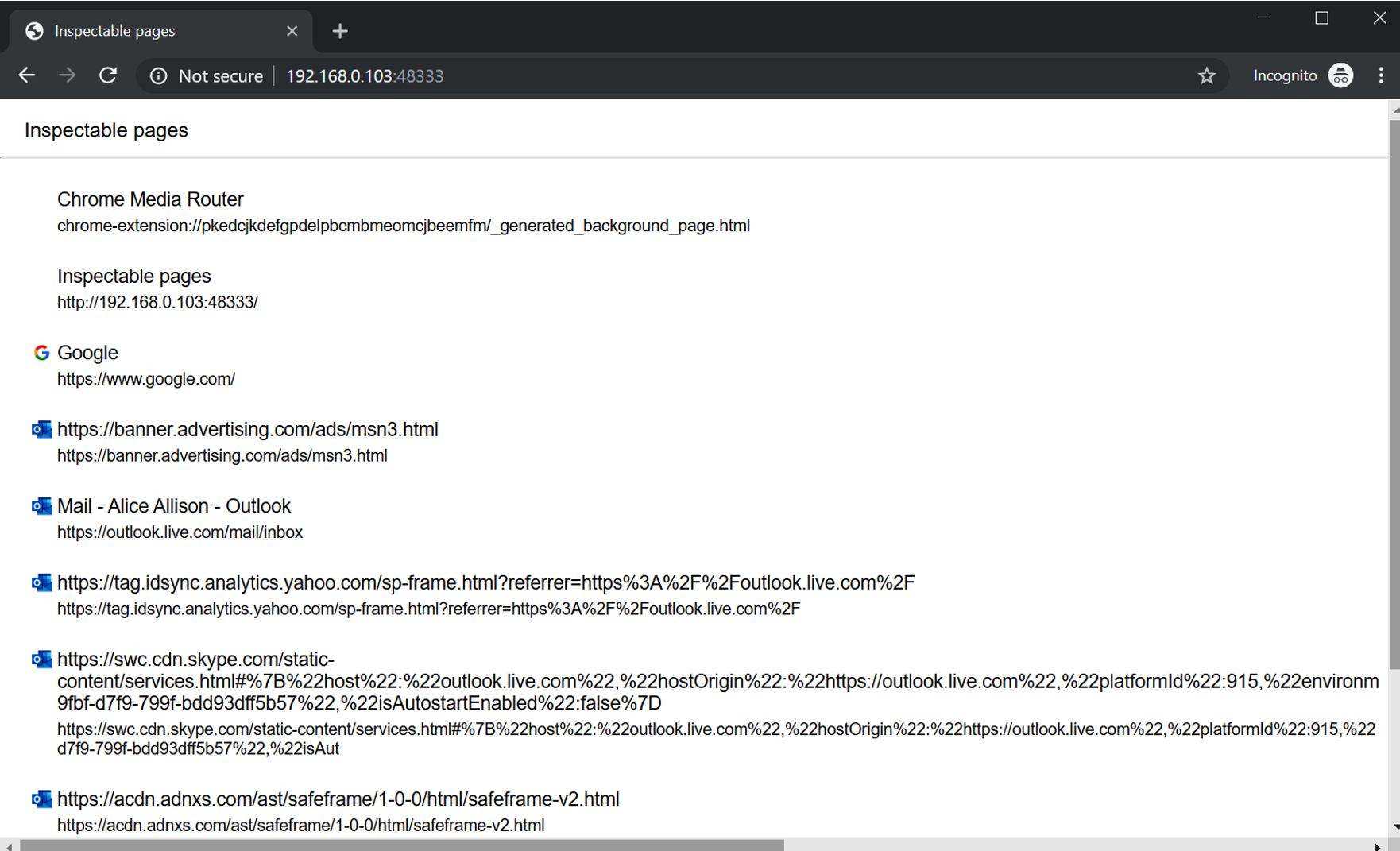Viewport: 1400px width, 851px height.
Task: Click the http://192.168.0.103:48333/ URL text
Action: pyautogui.click(x=157, y=302)
